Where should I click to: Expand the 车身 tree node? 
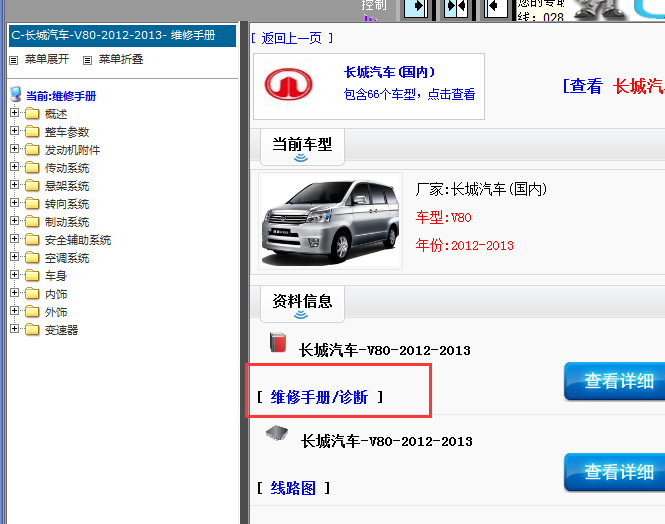pyautogui.click(x=14, y=275)
